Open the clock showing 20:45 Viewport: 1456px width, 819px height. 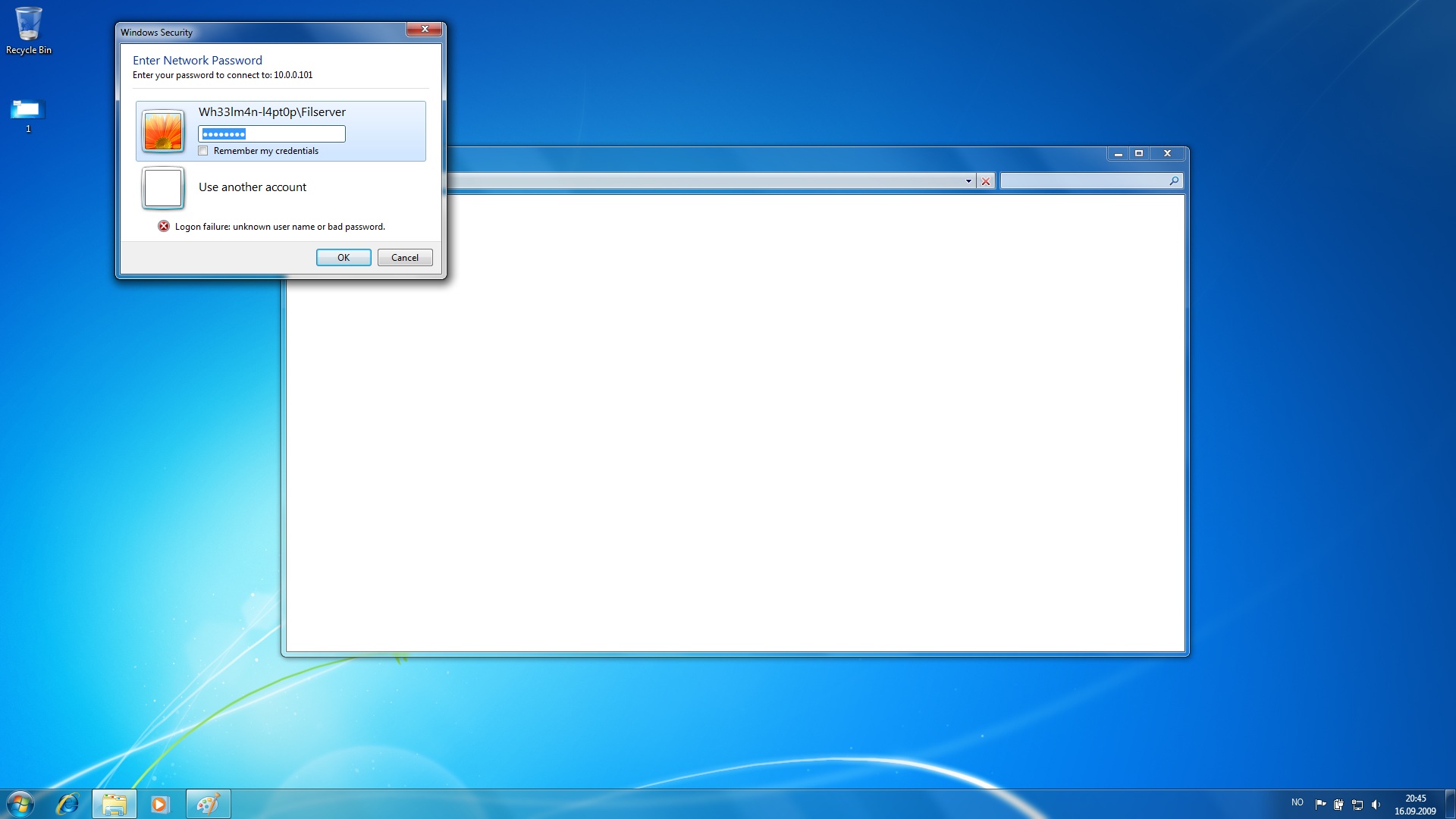[1415, 805]
